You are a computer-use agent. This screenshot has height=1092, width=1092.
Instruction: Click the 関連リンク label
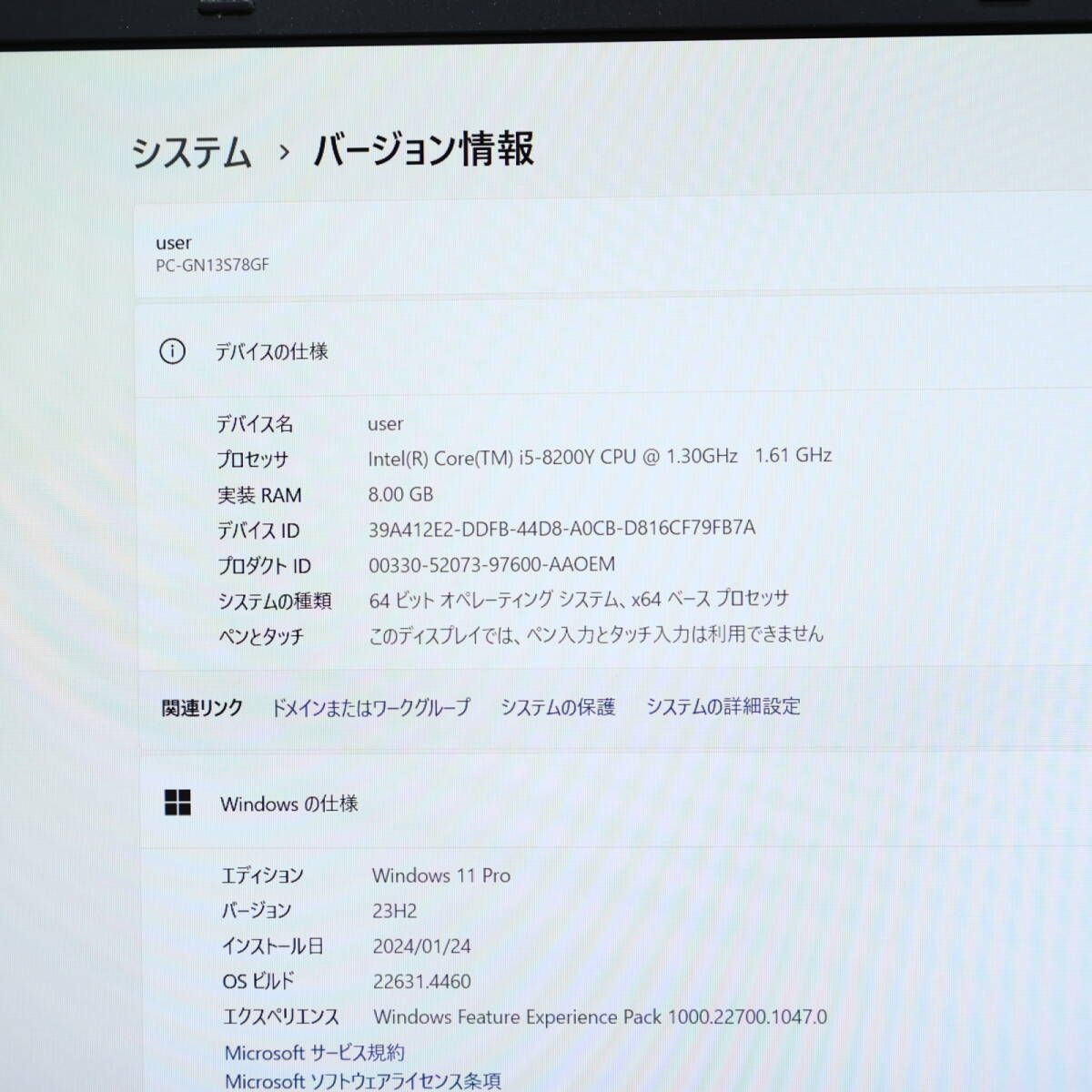(202, 708)
